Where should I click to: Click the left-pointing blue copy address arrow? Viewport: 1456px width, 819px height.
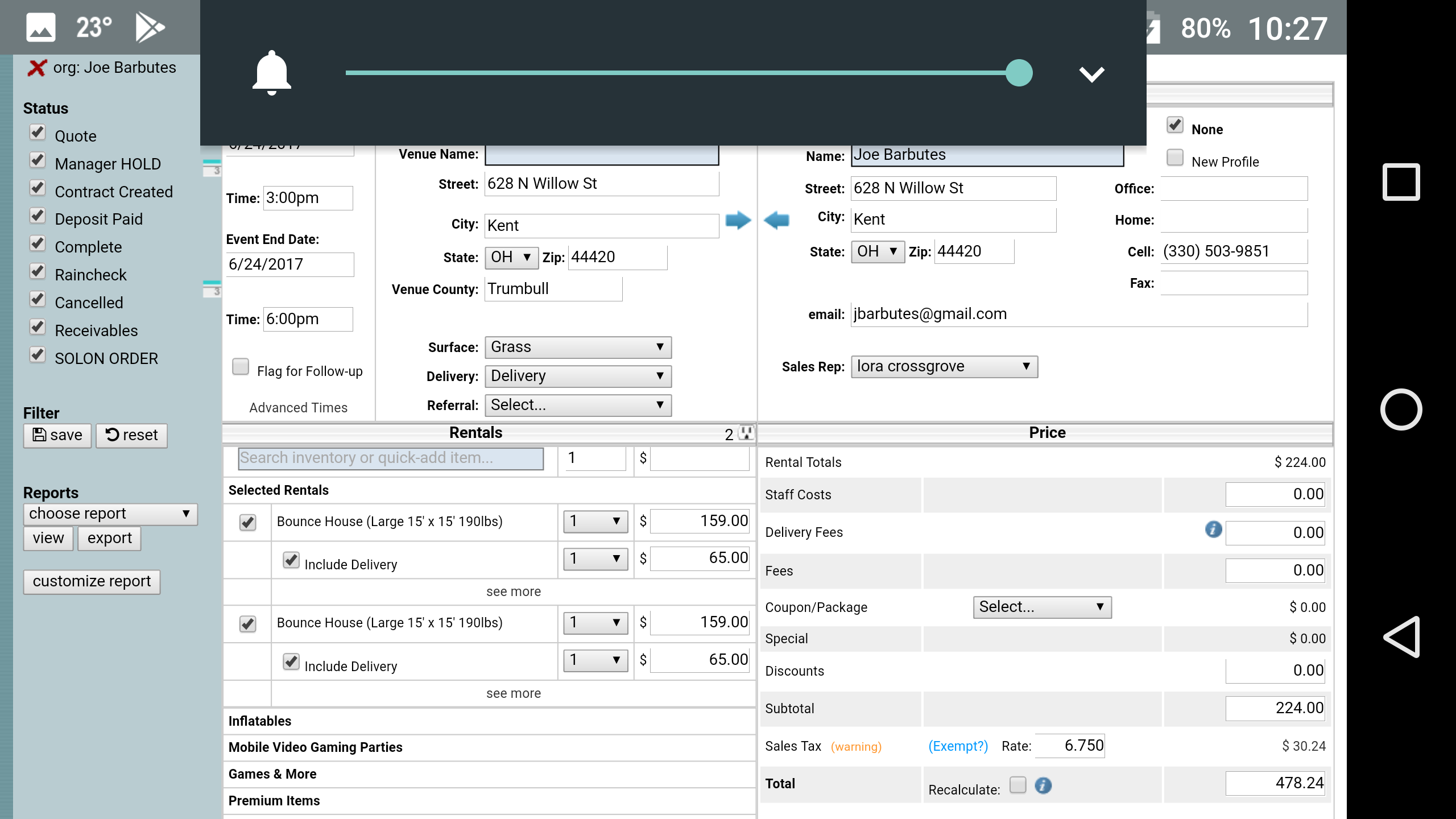[776, 220]
